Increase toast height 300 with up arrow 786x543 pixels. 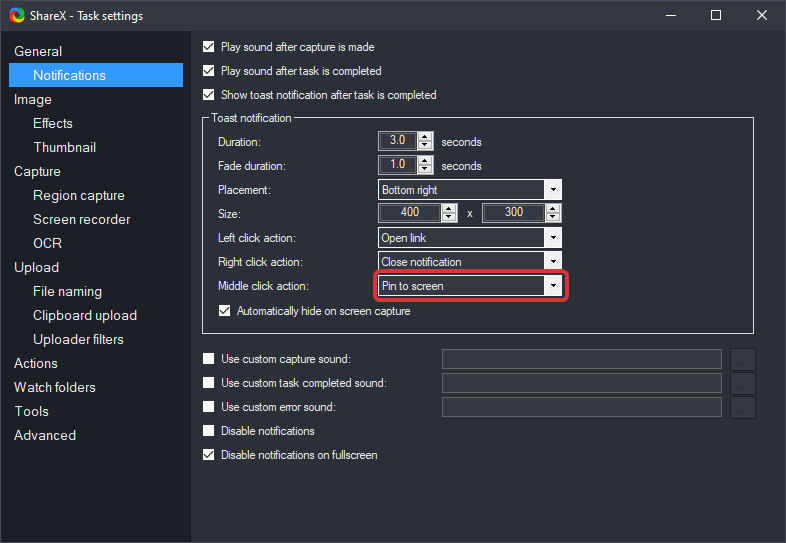tap(553, 208)
